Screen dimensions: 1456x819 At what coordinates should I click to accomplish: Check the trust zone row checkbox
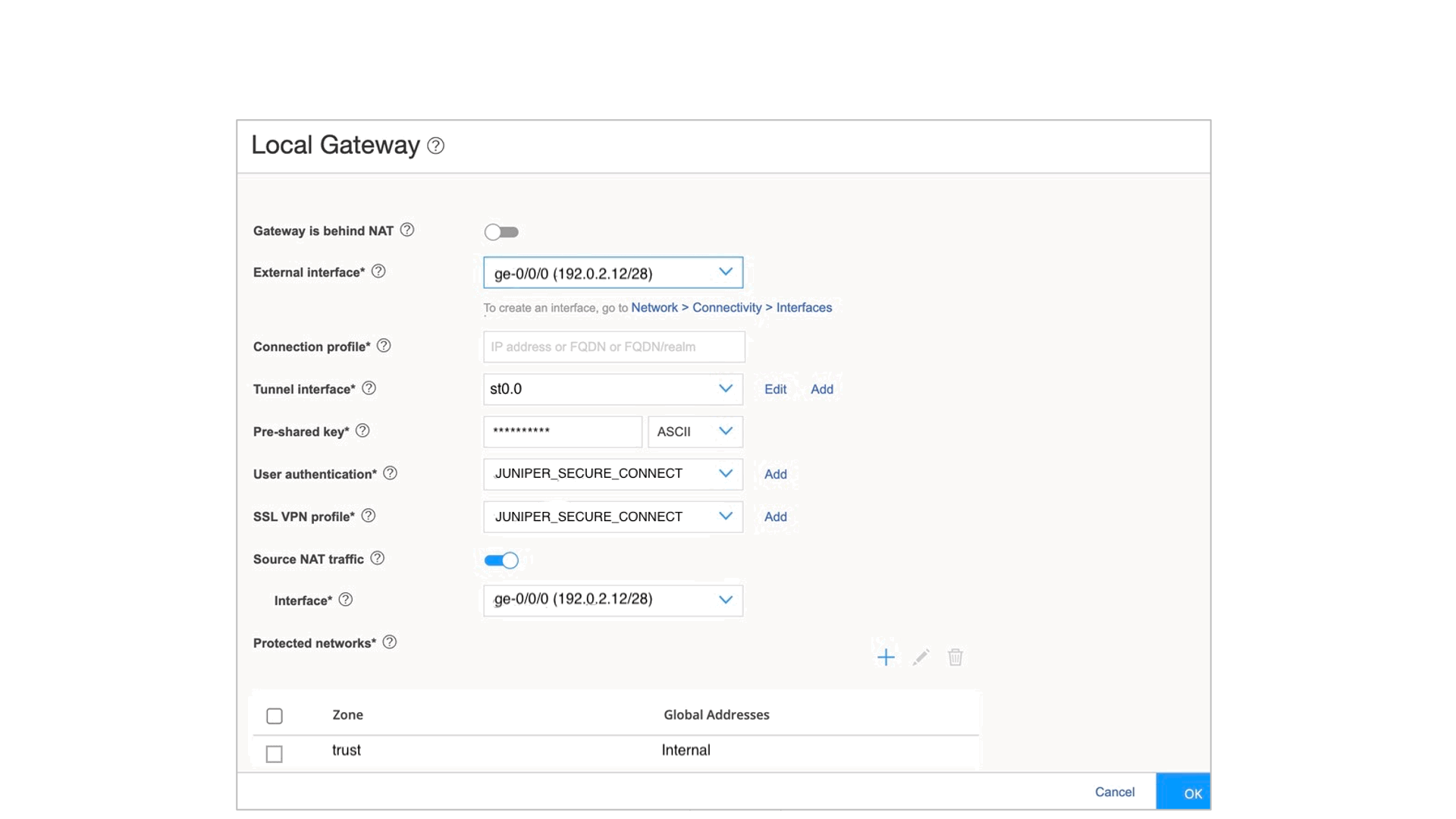click(x=275, y=754)
